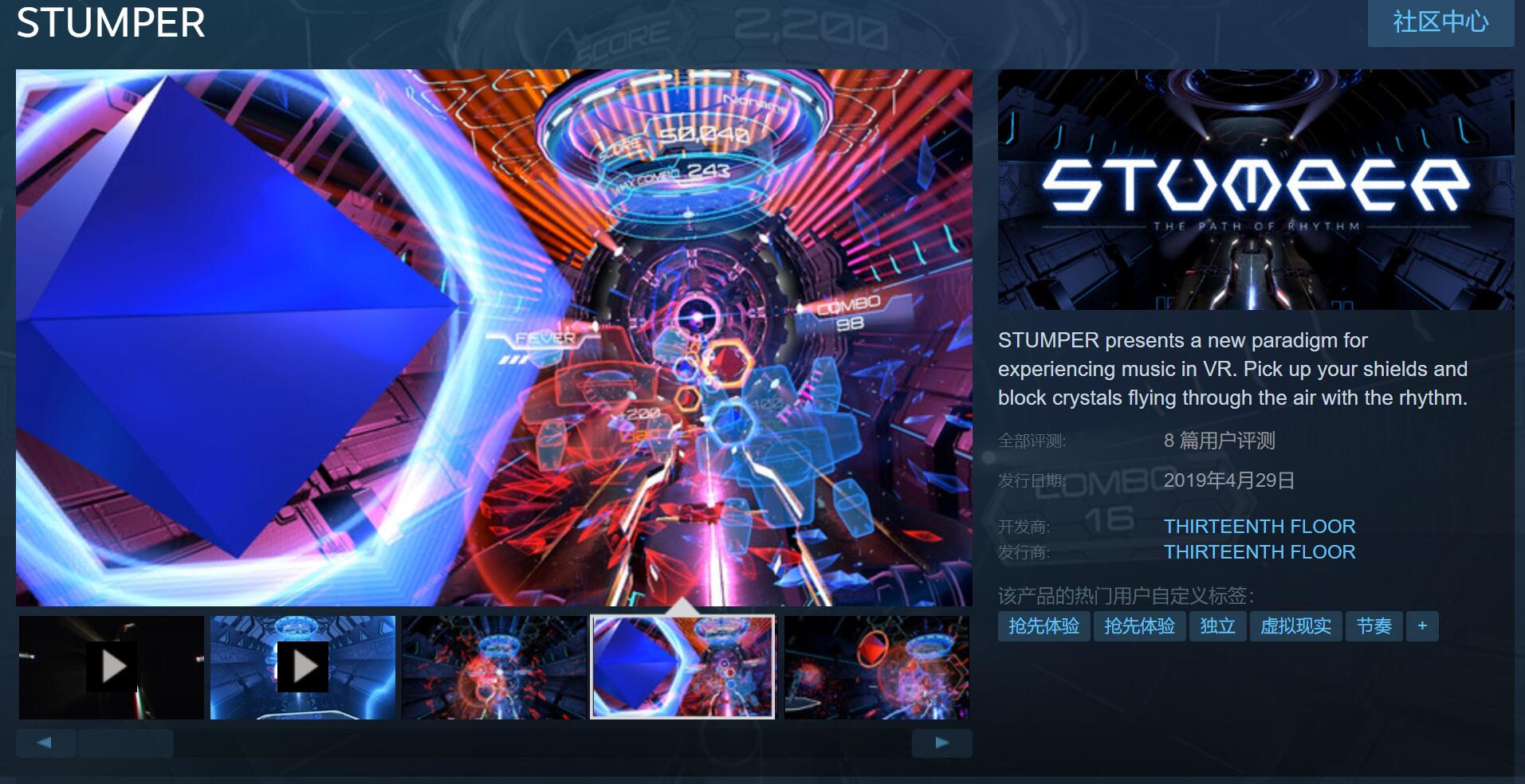
Task: Select the first 抢先体验 tag
Action: tap(1044, 626)
